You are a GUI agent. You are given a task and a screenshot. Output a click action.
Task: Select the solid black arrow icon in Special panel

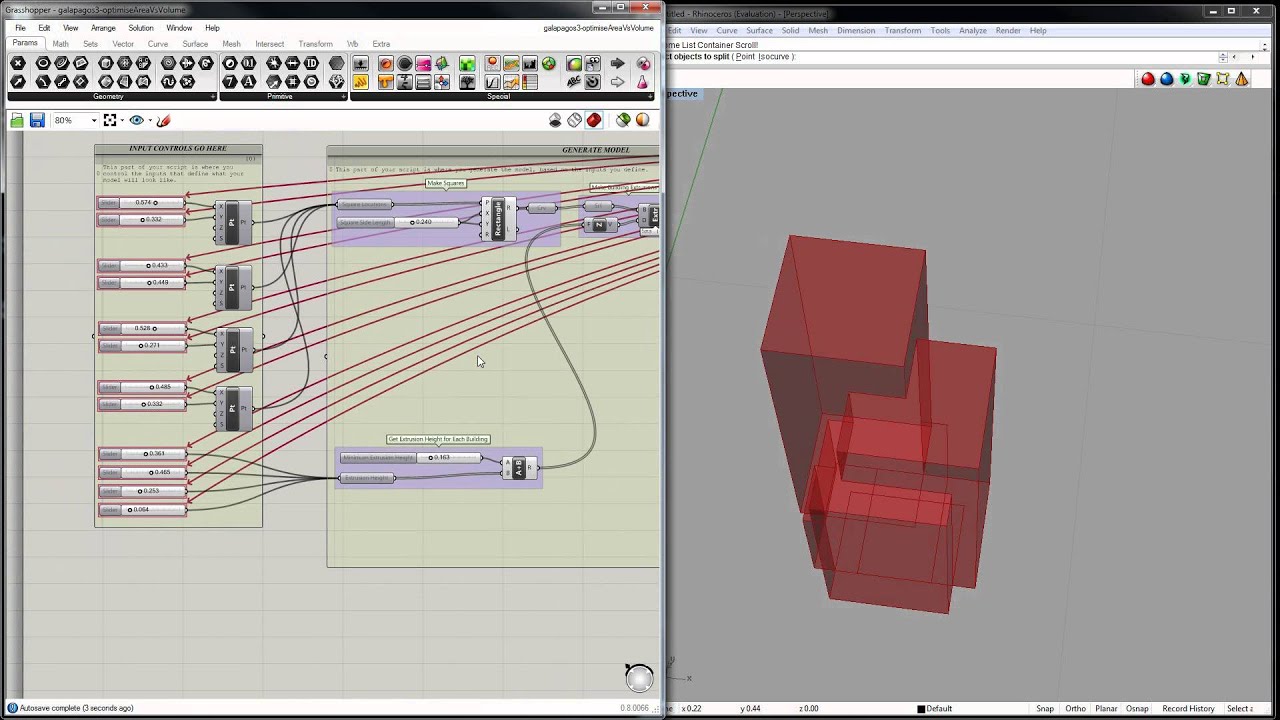(617, 63)
